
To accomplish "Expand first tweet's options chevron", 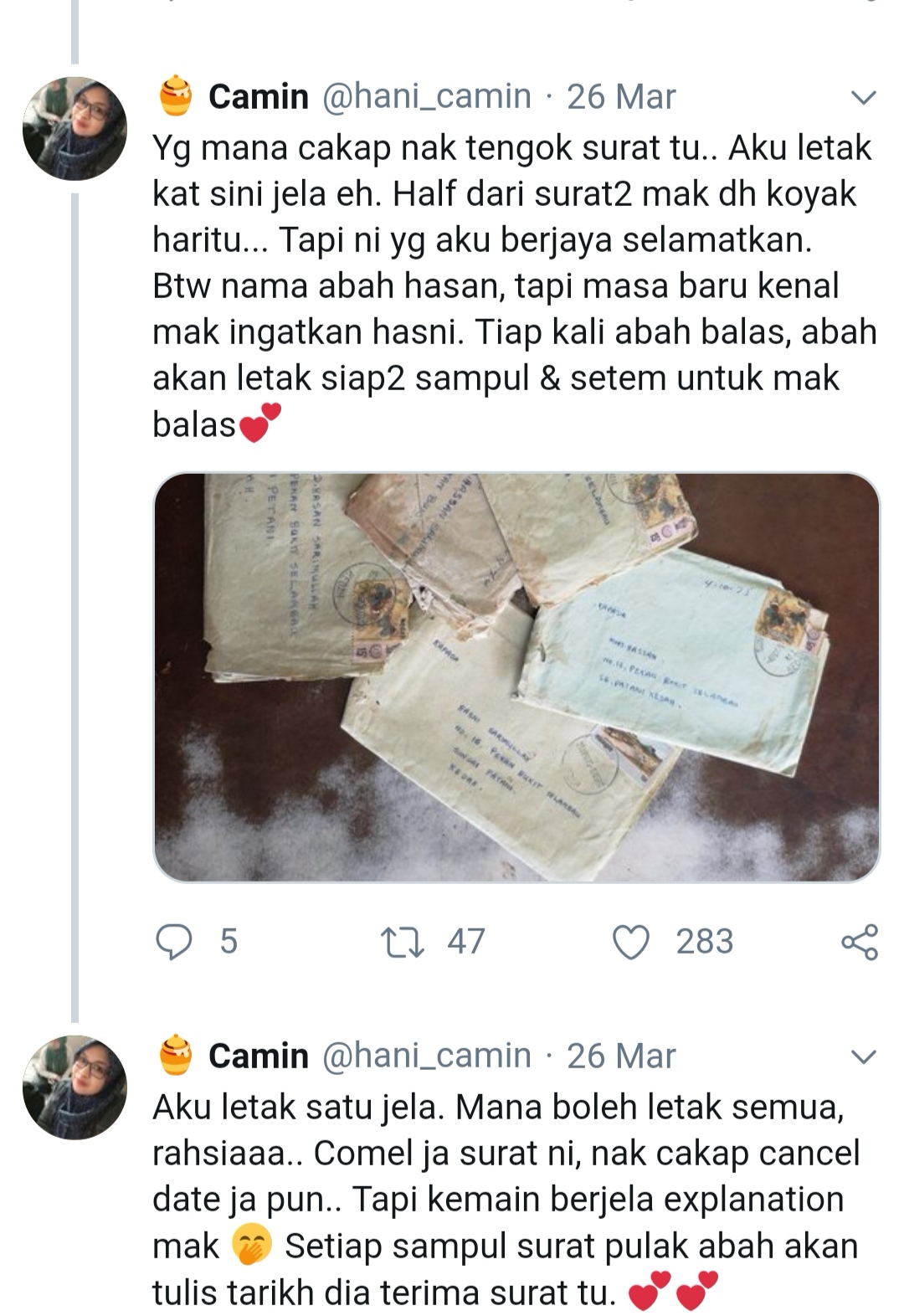I will [x=863, y=97].
